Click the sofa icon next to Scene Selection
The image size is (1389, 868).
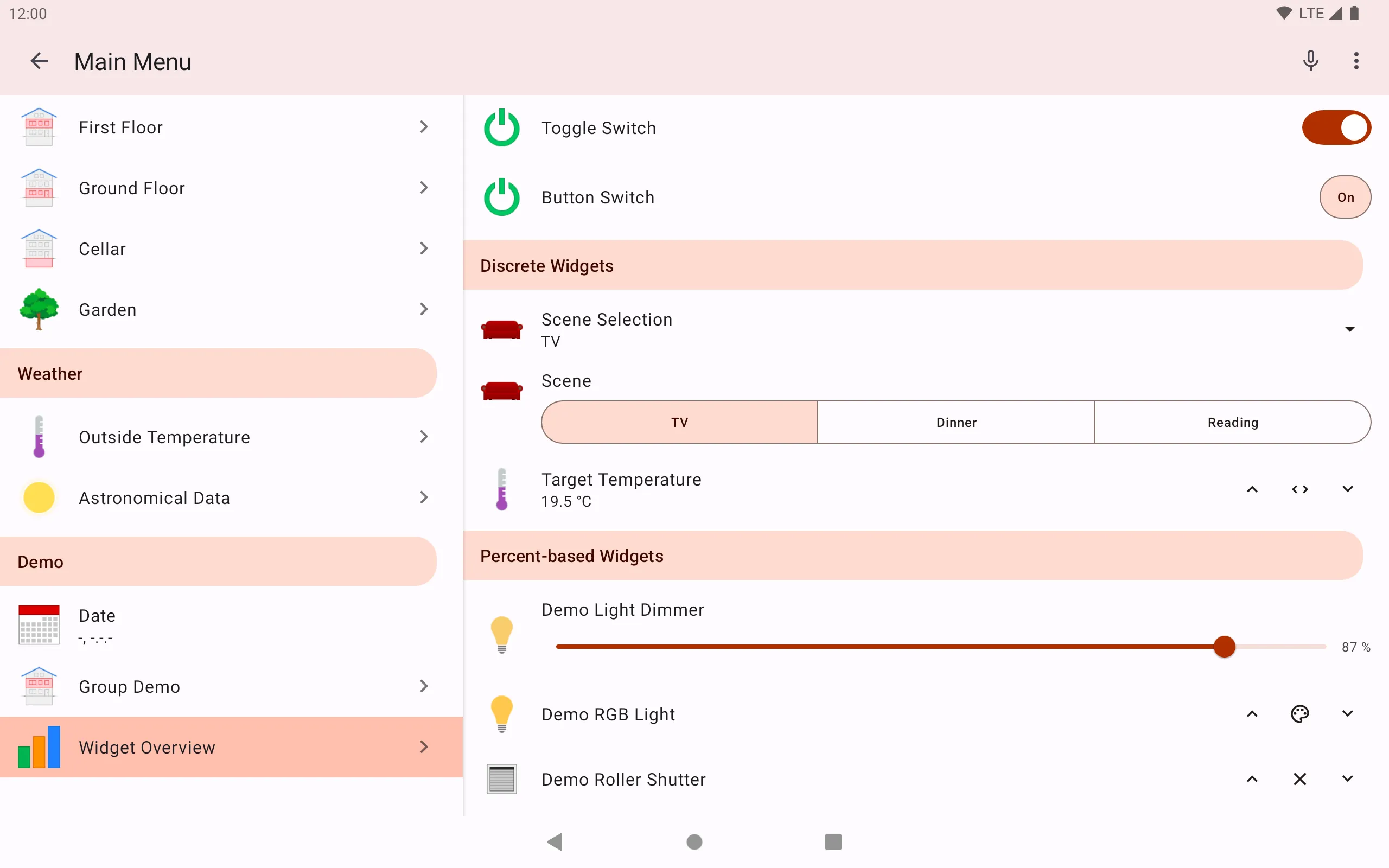pyautogui.click(x=502, y=328)
